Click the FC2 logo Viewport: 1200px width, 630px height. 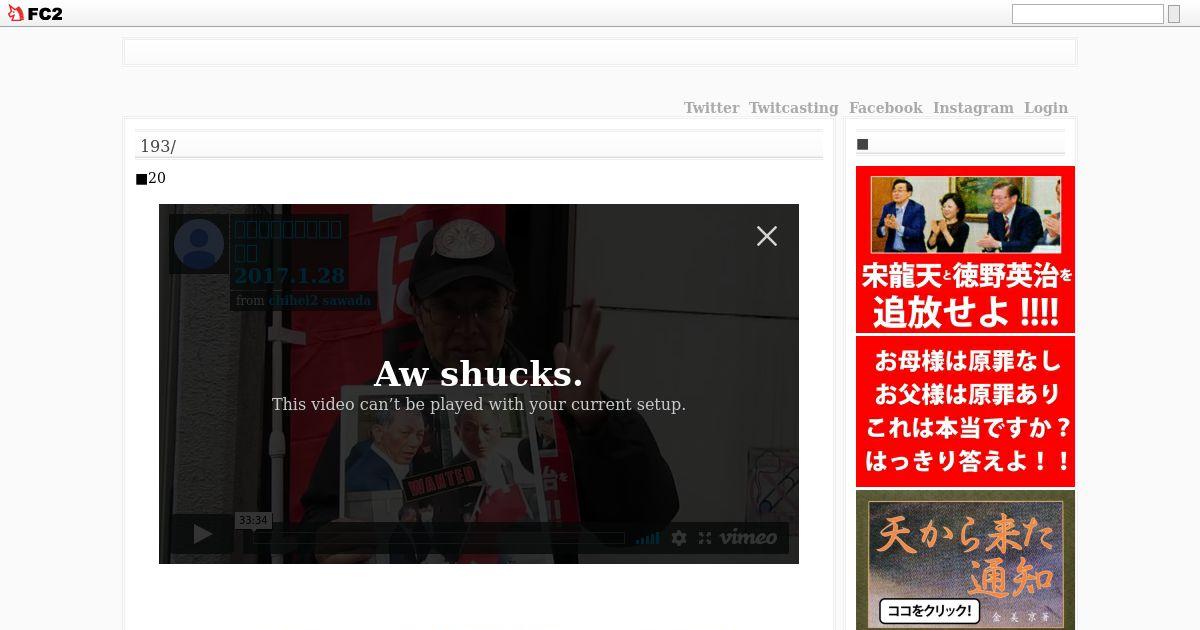(35, 13)
